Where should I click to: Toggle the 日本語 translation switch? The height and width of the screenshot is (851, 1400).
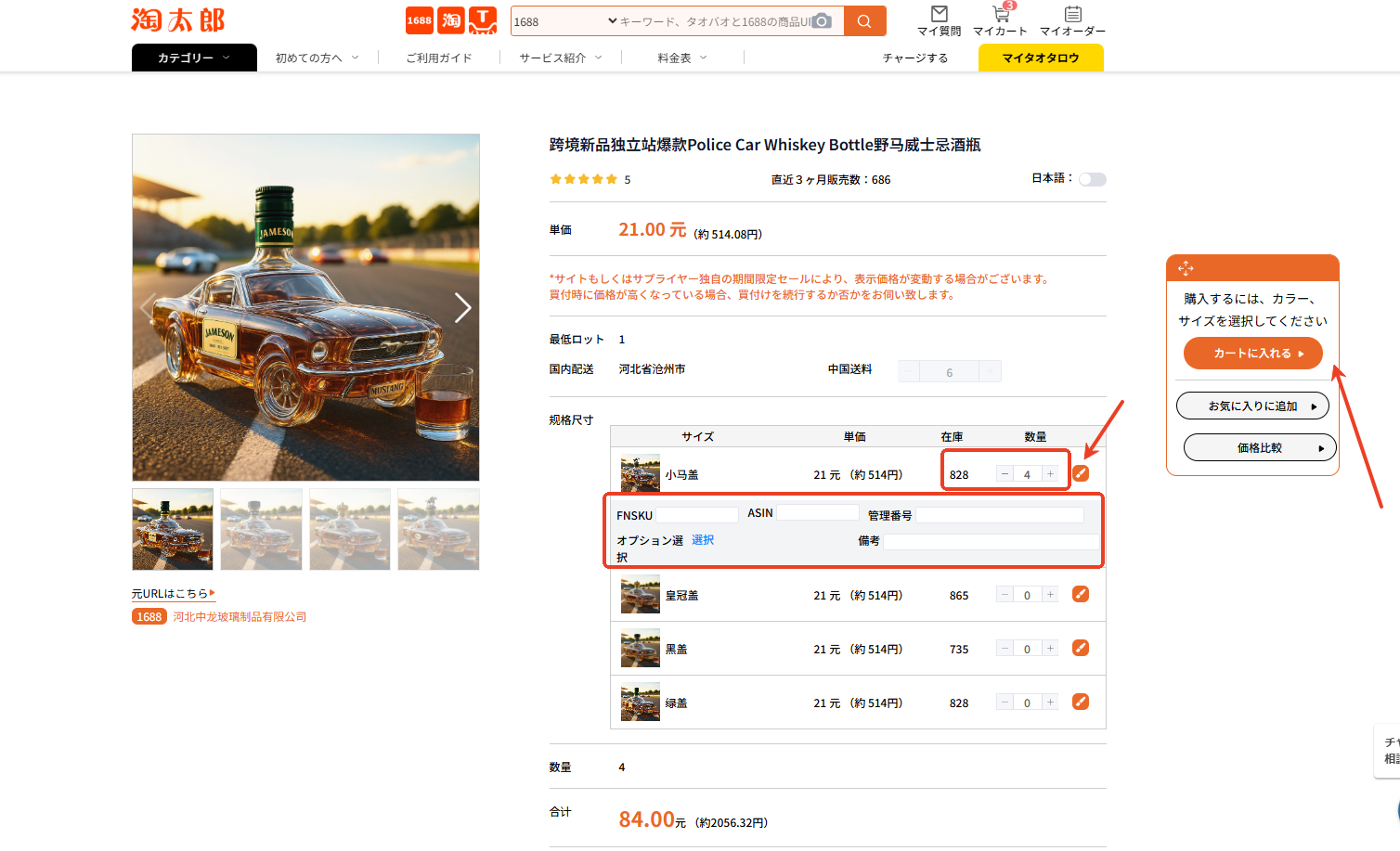pos(1093,179)
